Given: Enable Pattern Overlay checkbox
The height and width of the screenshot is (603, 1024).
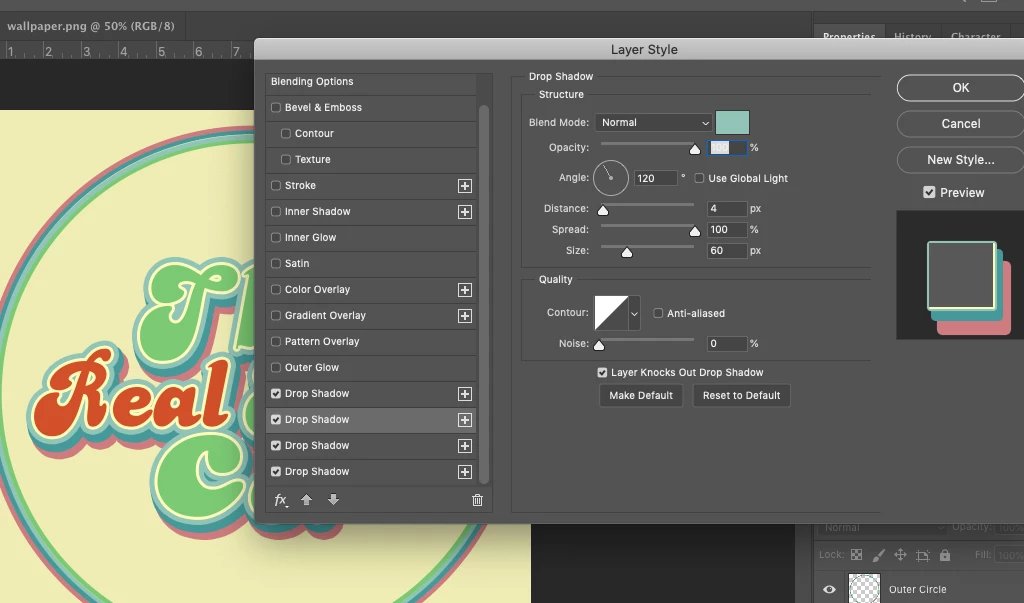Looking at the screenshot, I should pos(276,341).
